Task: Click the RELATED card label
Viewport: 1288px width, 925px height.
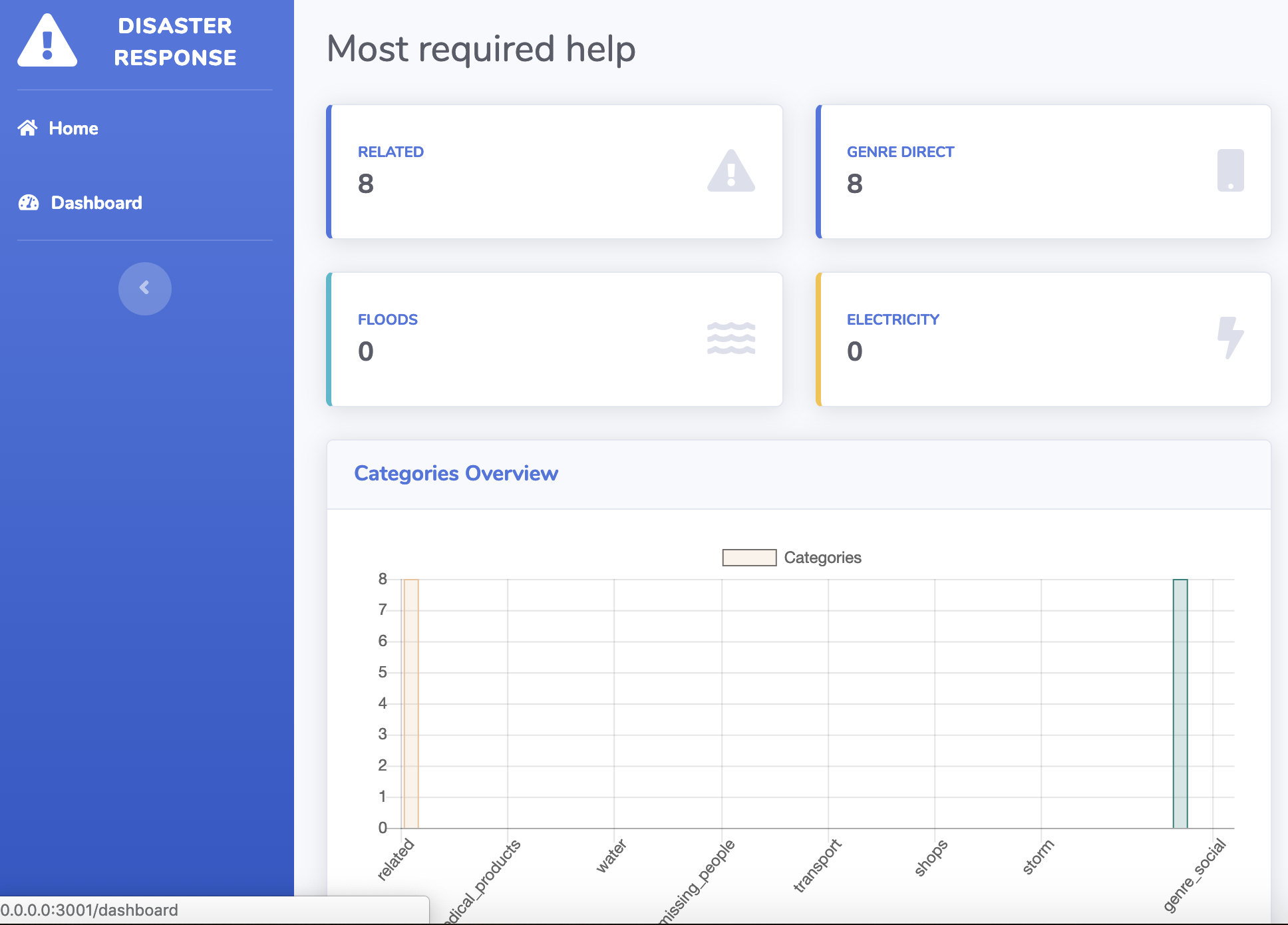Action: click(391, 152)
